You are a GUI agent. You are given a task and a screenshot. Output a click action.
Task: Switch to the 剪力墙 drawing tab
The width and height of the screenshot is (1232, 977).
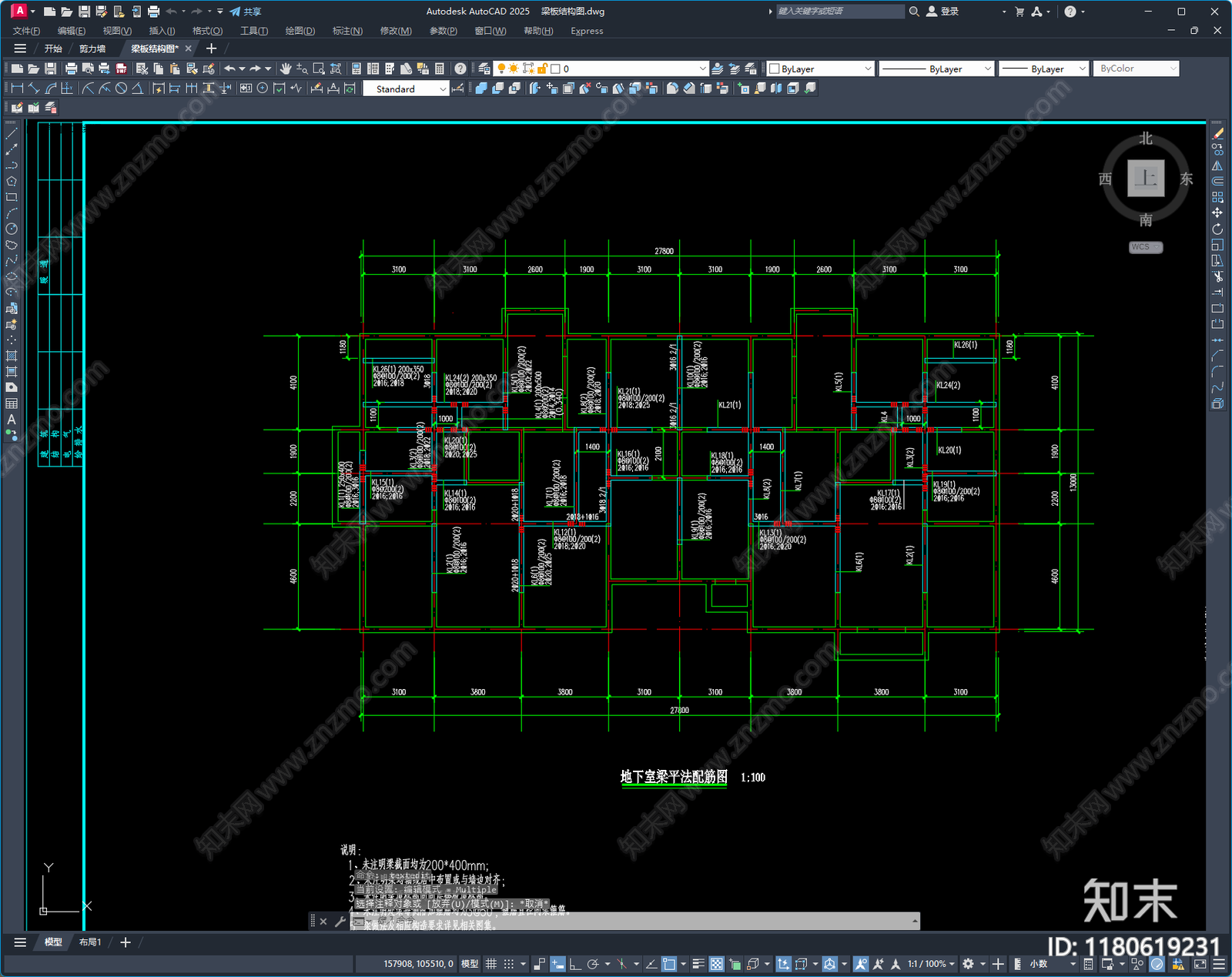(x=92, y=49)
